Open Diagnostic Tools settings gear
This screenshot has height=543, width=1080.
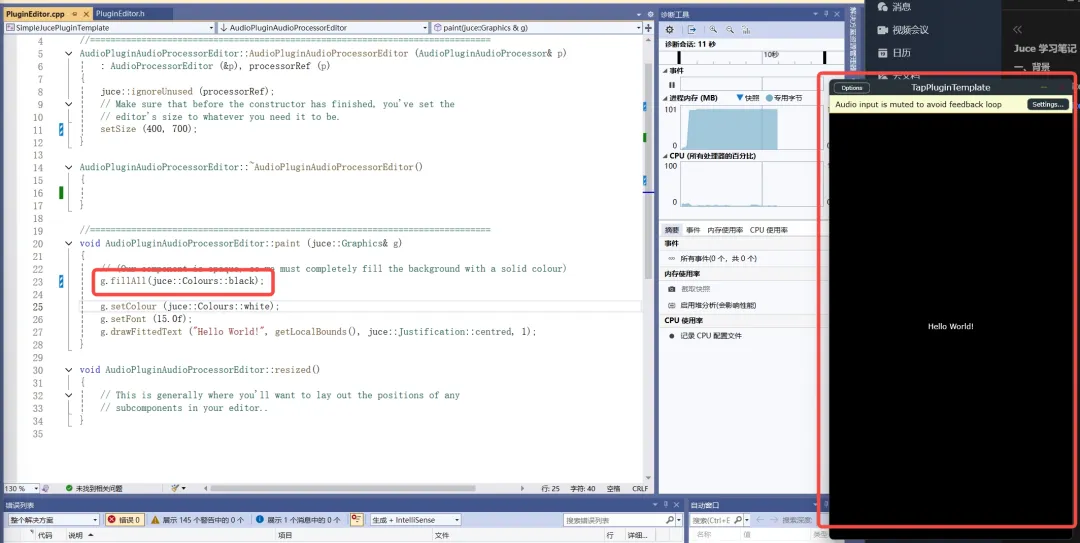tap(669, 30)
